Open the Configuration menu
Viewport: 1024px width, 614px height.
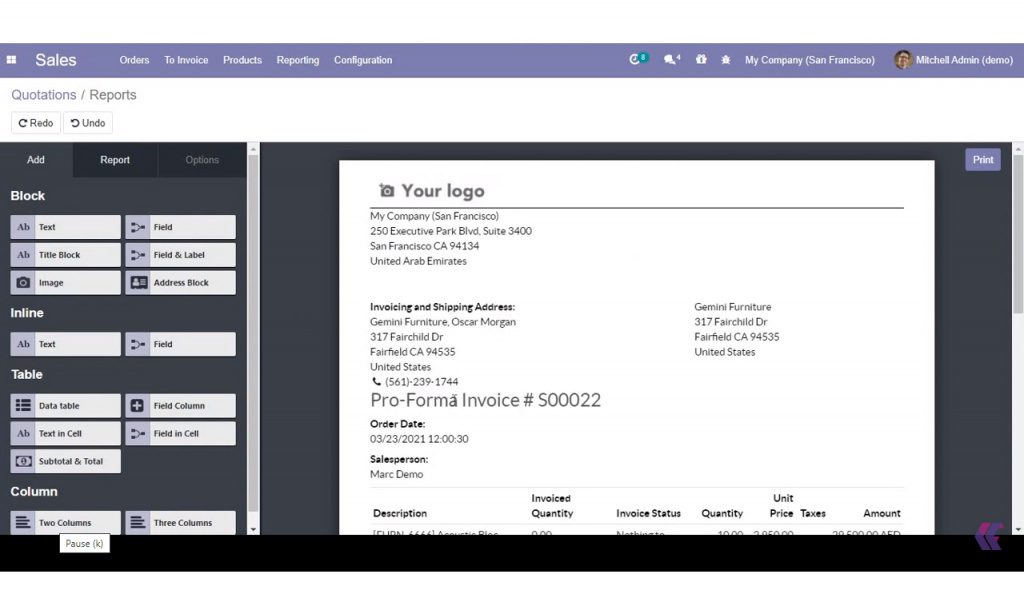tap(363, 60)
